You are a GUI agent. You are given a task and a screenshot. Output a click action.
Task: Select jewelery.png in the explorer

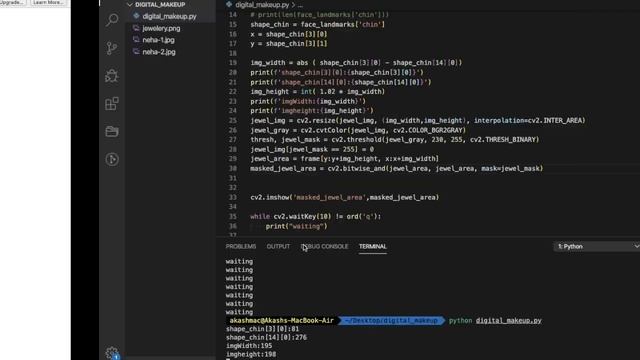click(161, 29)
